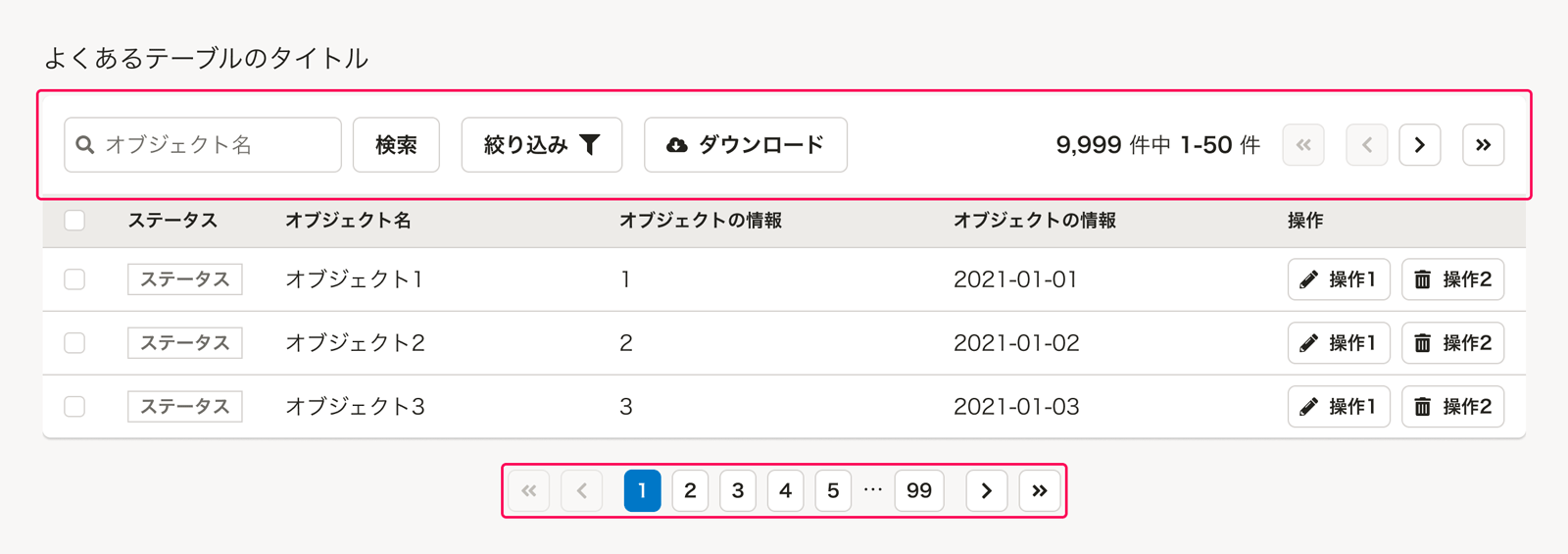Click the pagination ellipsis between 5 and 99
The height and width of the screenshot is (554, 1568).
click(873, 490)
